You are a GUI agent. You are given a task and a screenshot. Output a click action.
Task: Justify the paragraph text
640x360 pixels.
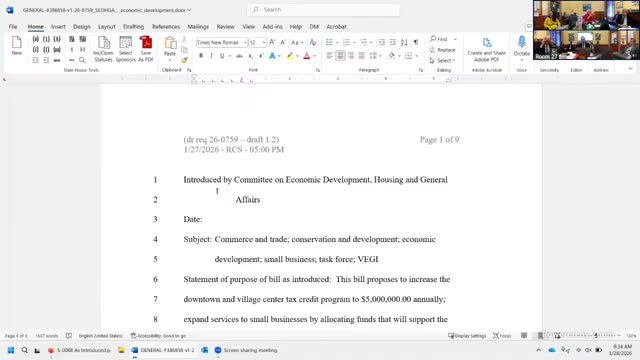tap(361, 56)
